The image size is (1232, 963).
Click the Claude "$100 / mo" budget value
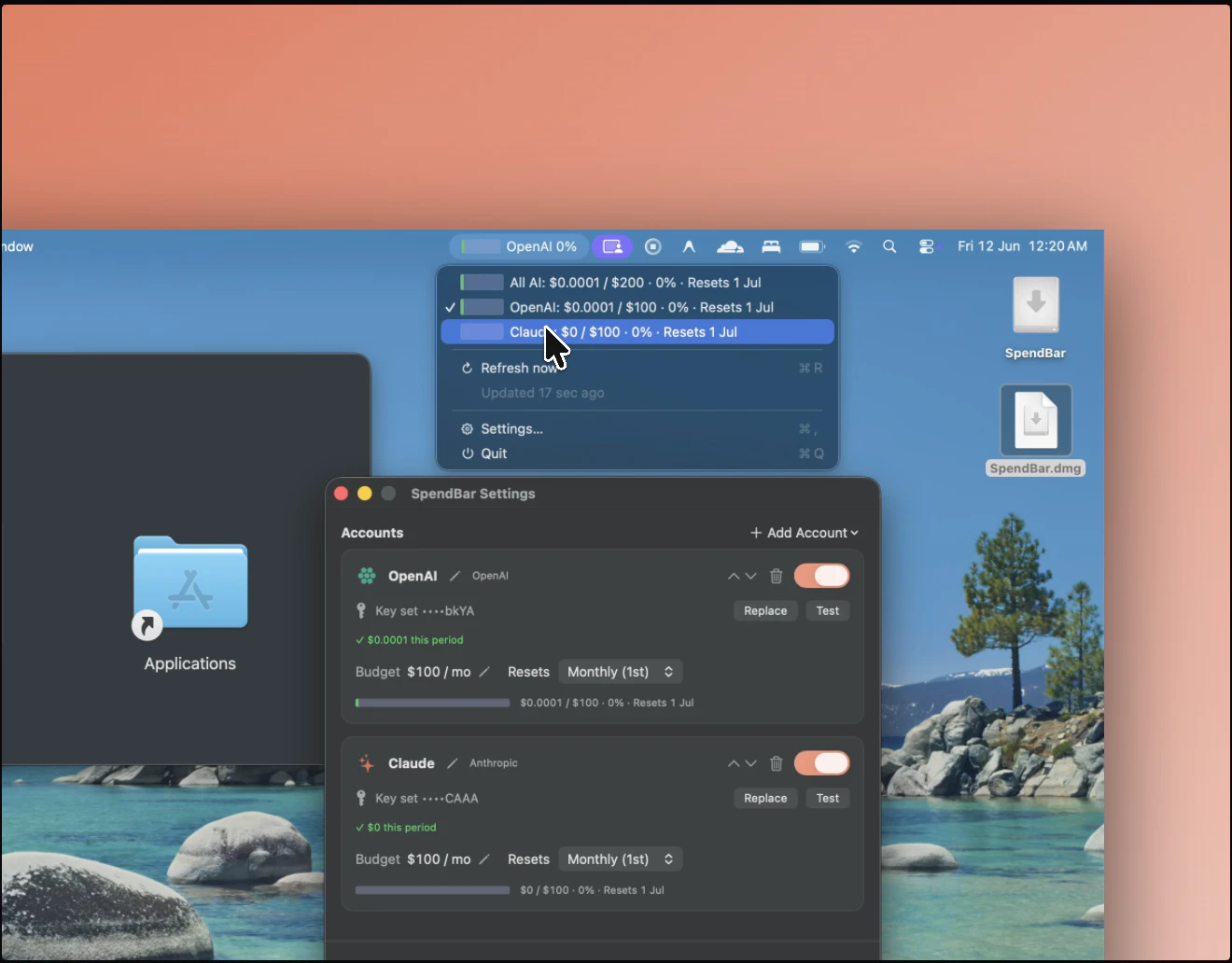click(x=439, y=859)
